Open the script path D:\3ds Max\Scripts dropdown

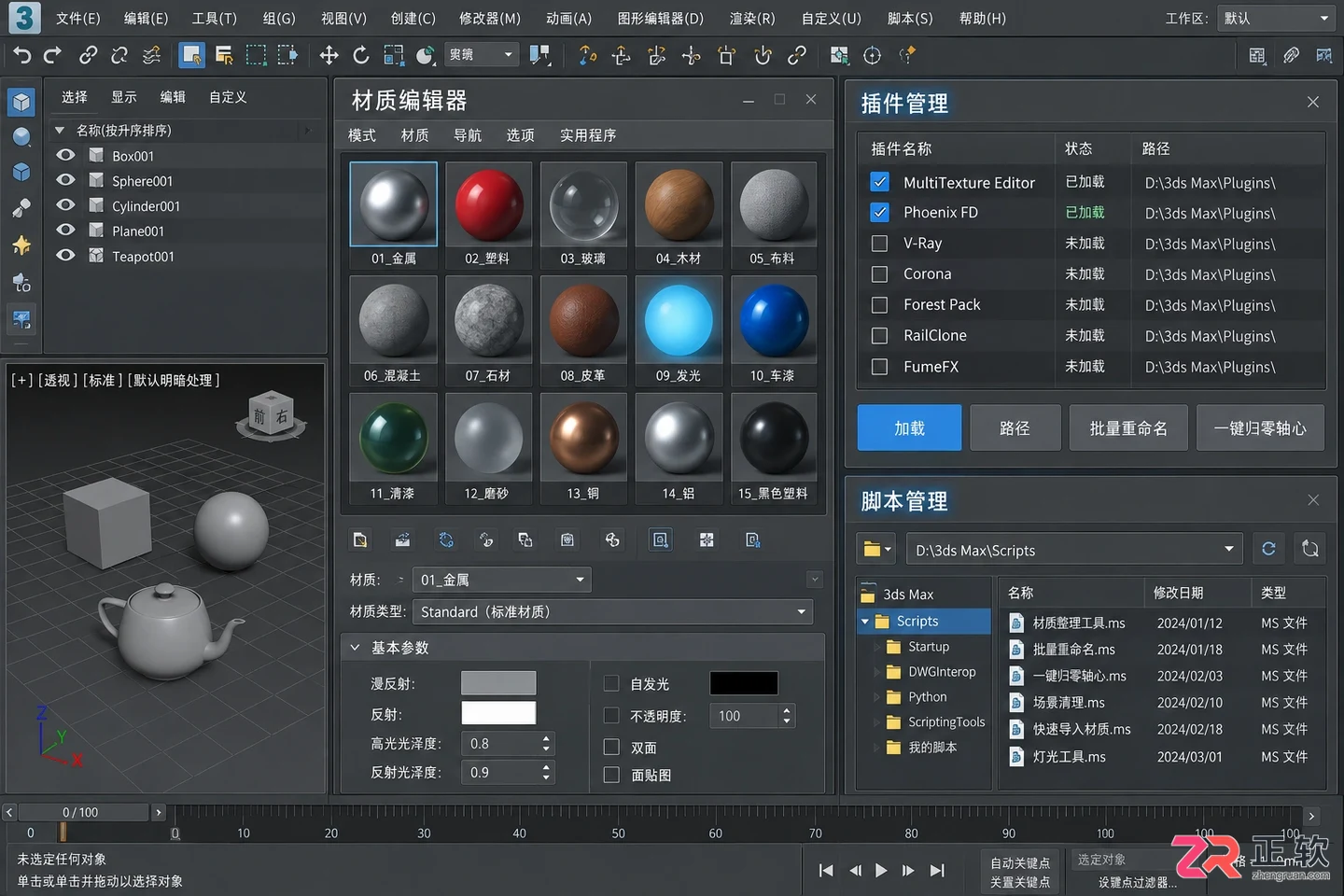(1075, 550)
